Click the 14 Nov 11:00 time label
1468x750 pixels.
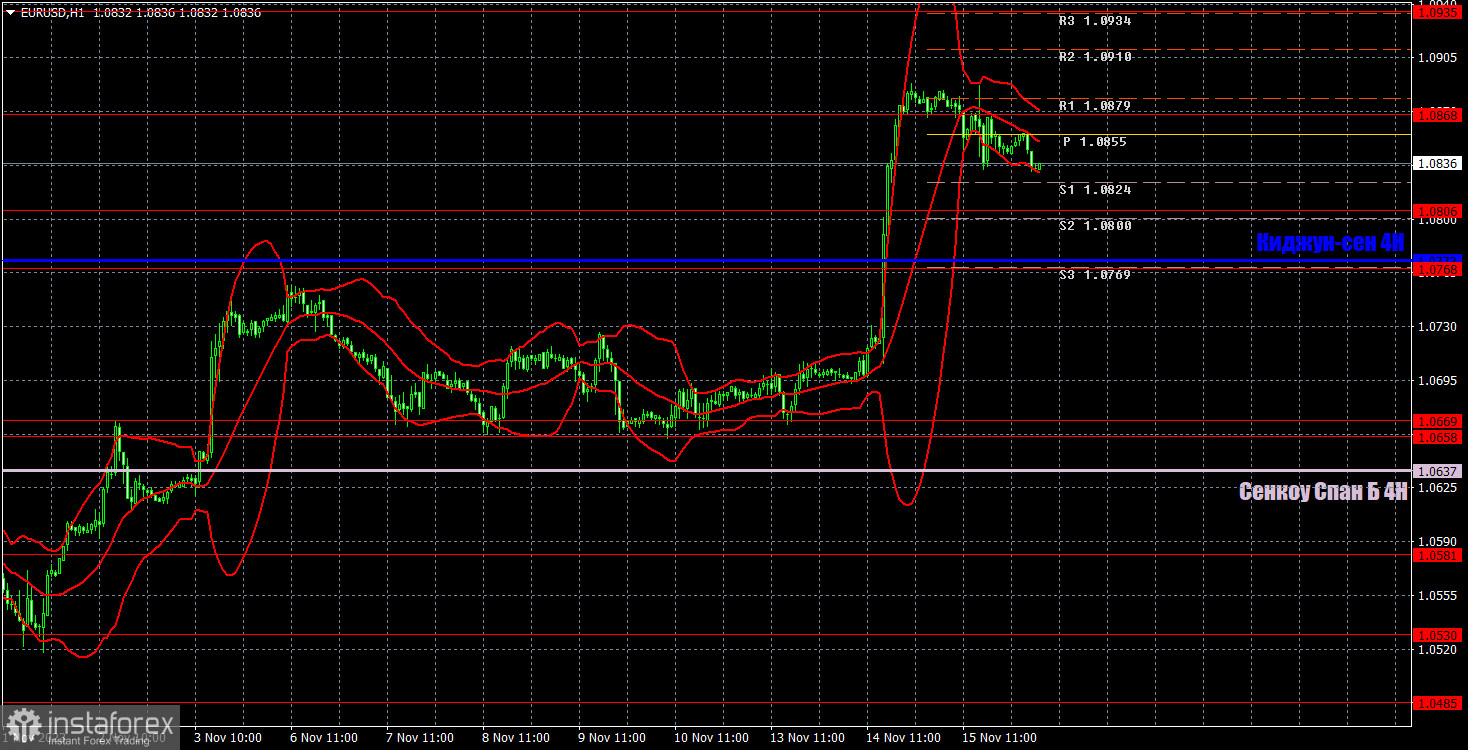903,738
